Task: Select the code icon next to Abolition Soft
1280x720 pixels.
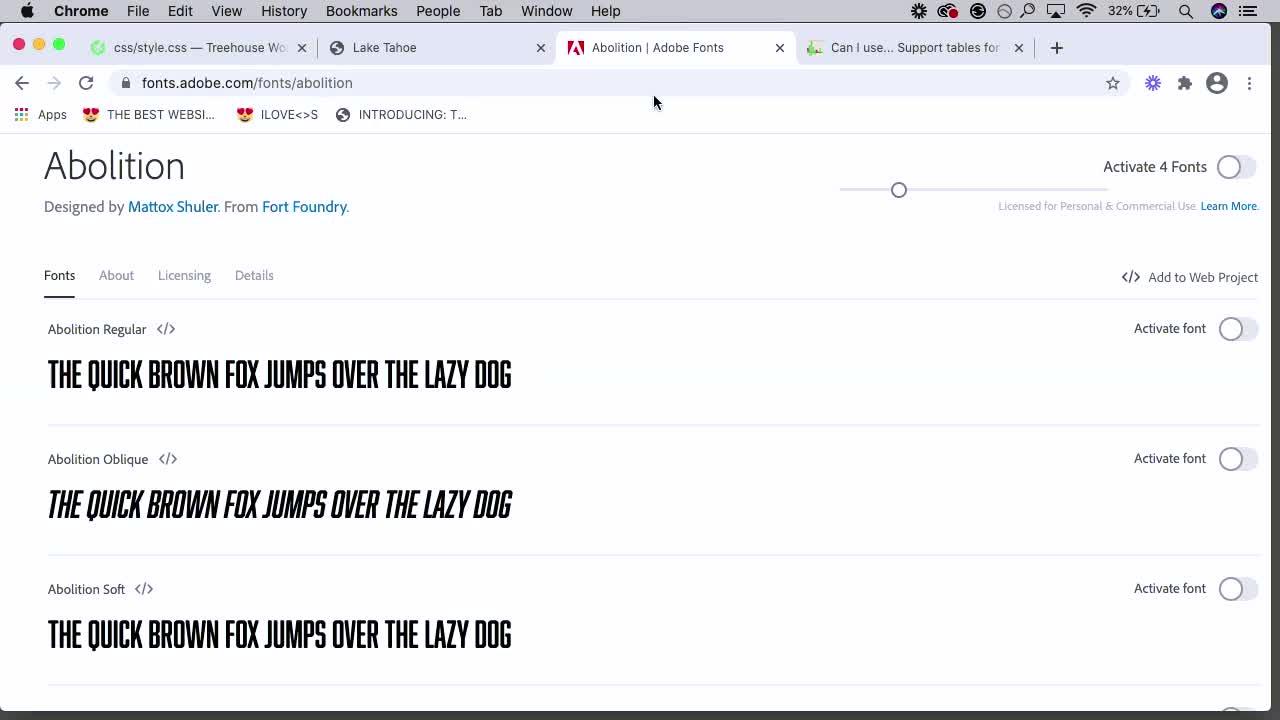Action: (x=143, y=589)
